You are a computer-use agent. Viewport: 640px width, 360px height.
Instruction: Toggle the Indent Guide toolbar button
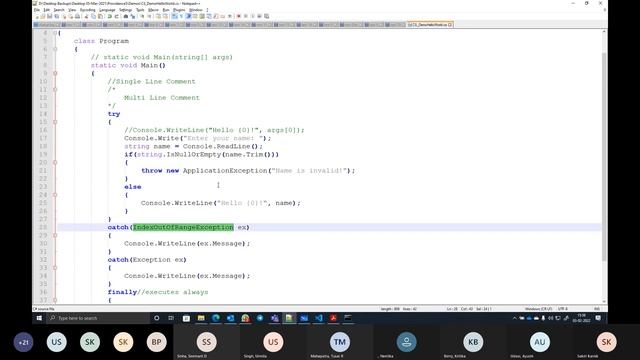click(x=189, y=16)
